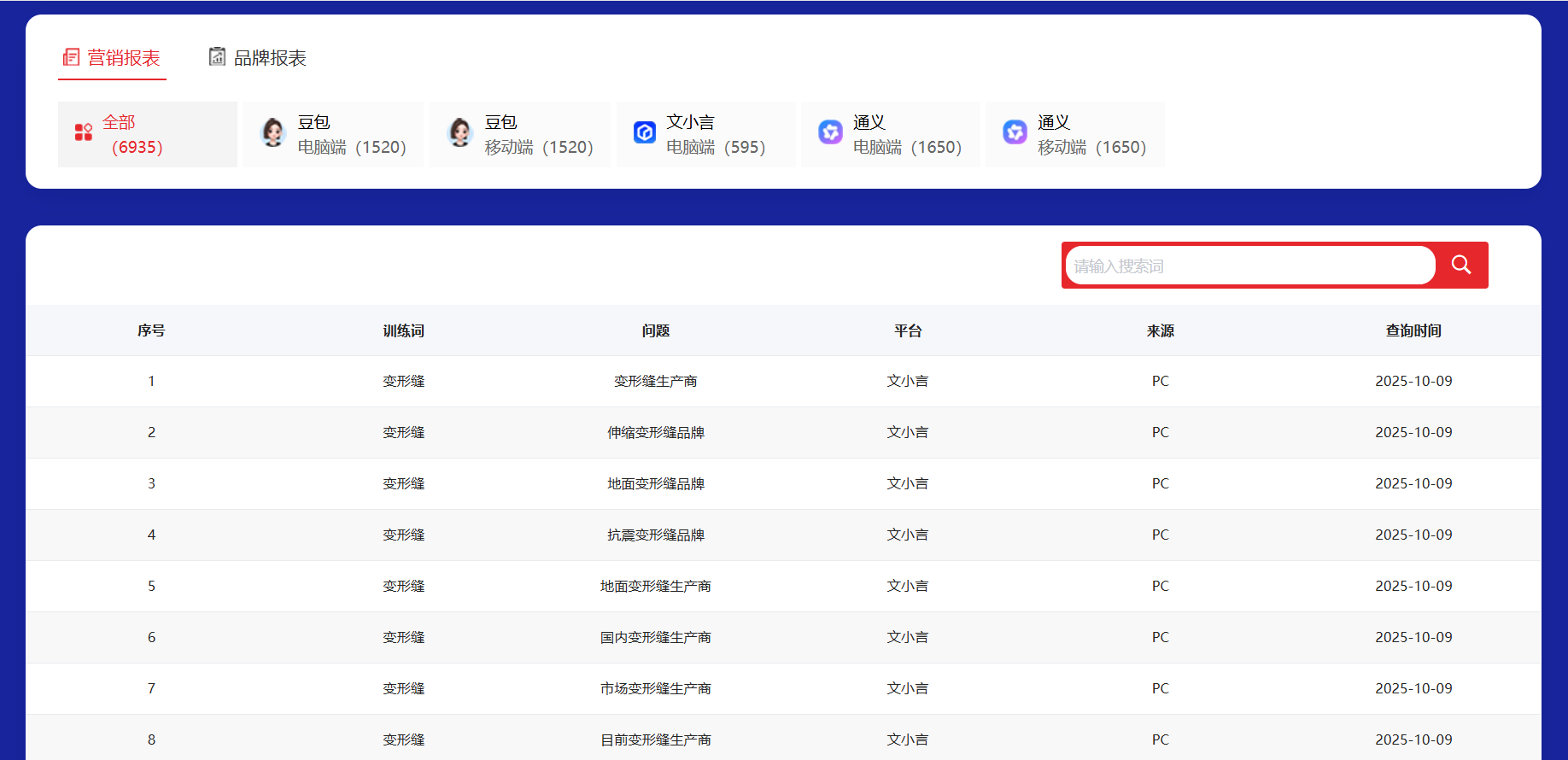Switch to the 品牌报表 tab
This screenshot has height=760, width=1568.
pyautogui.click(x=258, y=58)
